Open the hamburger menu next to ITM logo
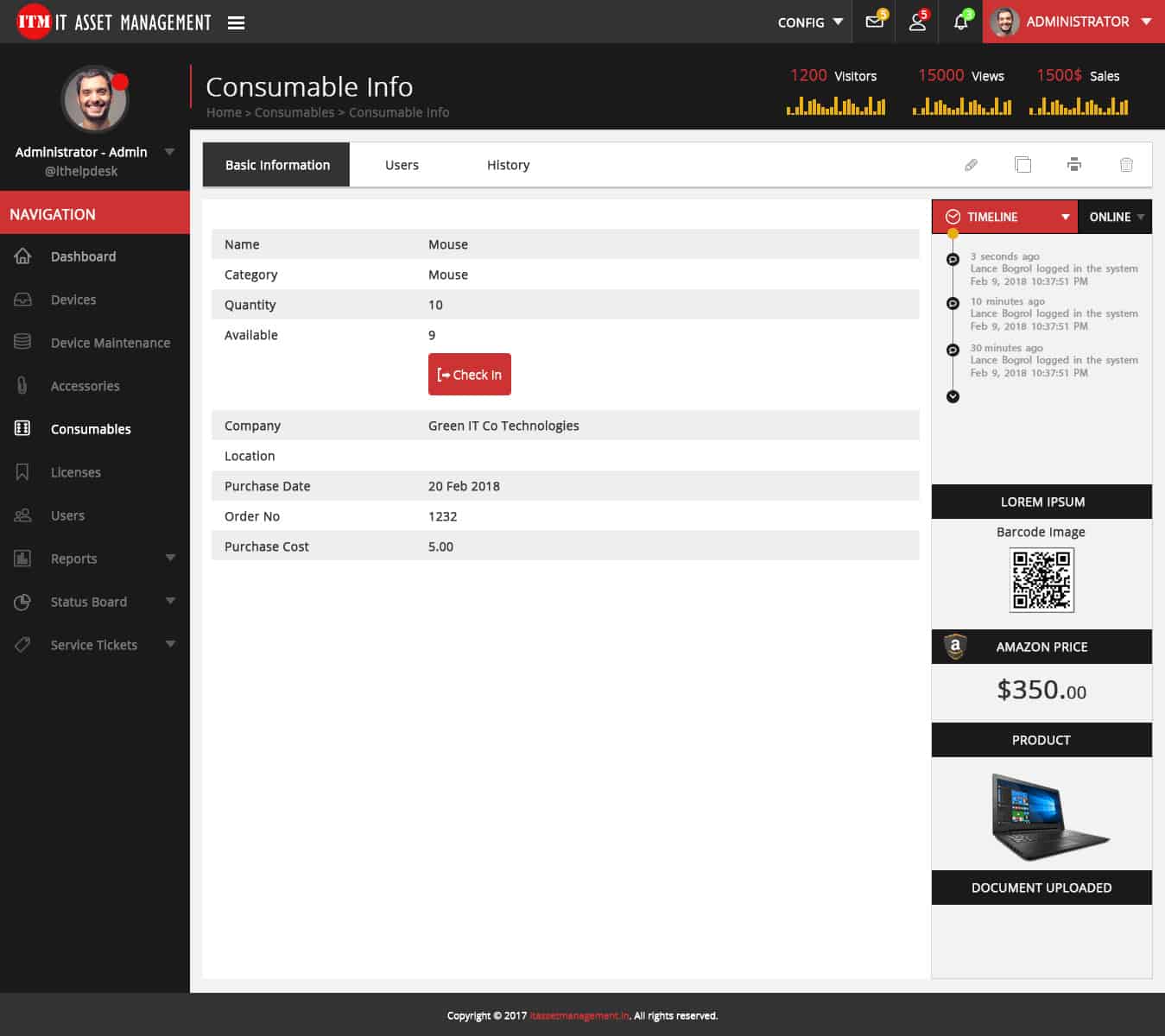The height and width of the screenshot is (1036, 1165). [x=236, y=22]
